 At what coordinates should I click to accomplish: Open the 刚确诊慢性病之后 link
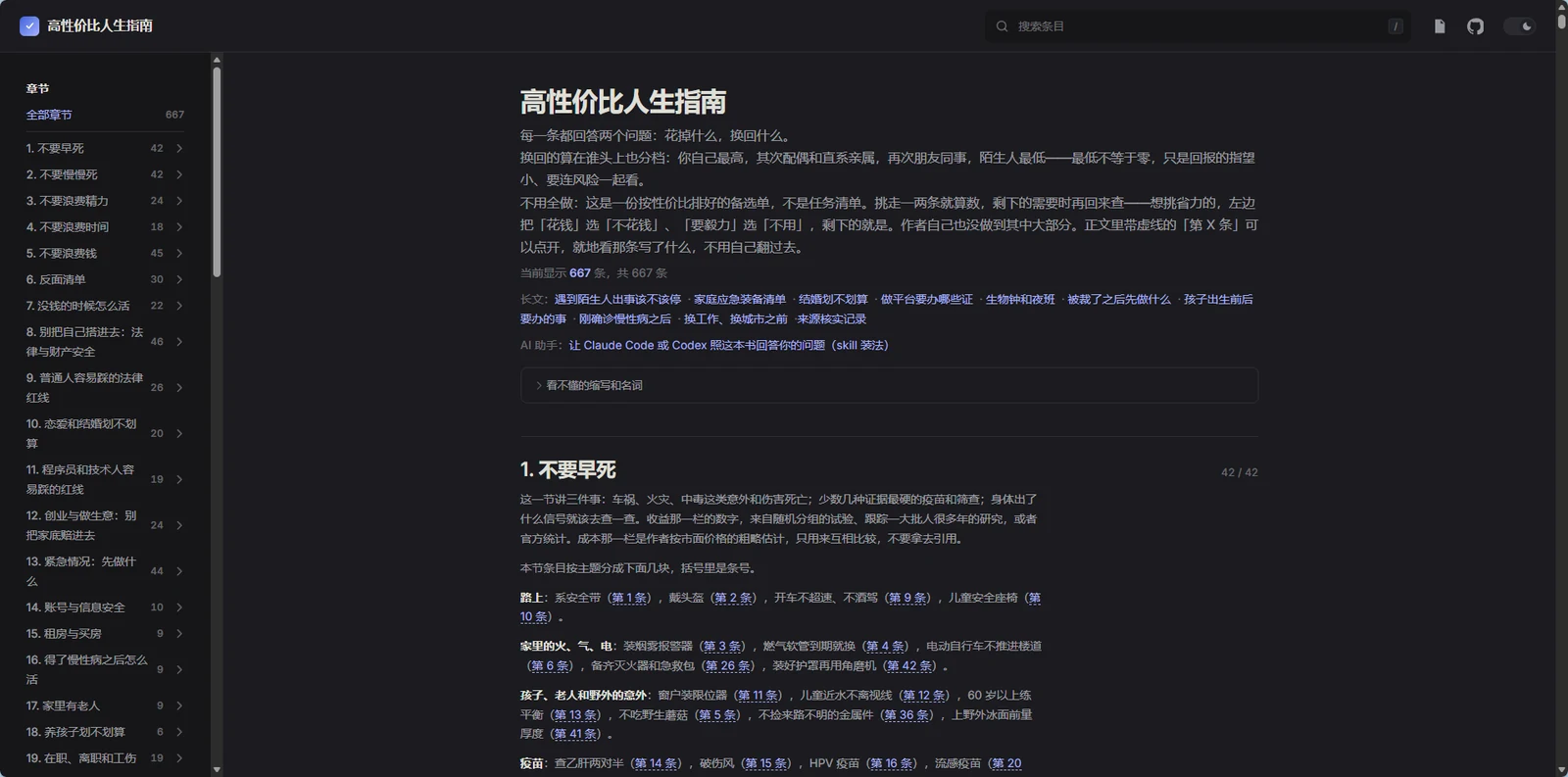pyautogui.click(x=625, y=319)
